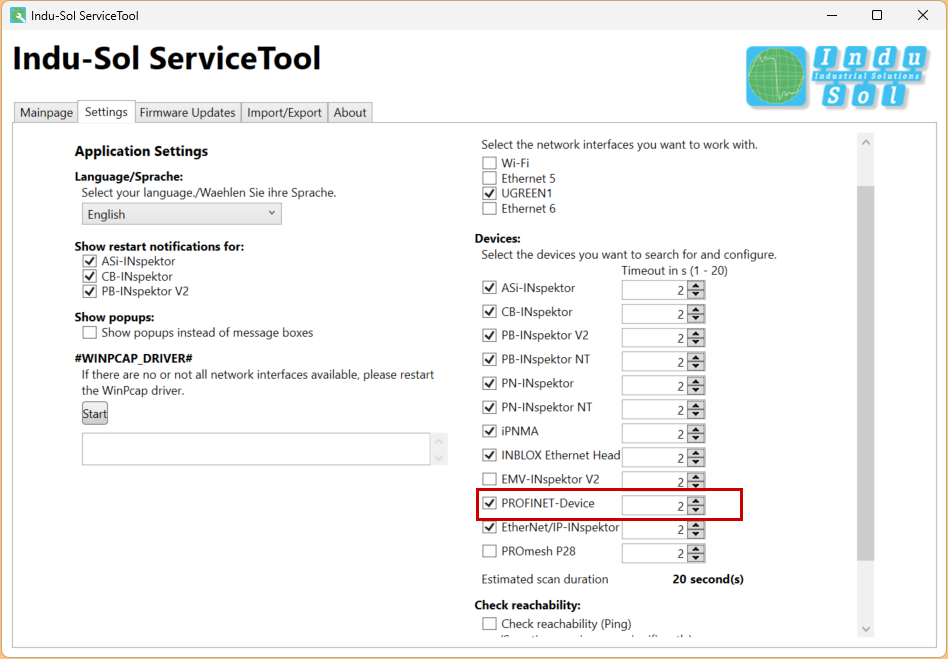Click the WinPcap driver output text box
Image resolution: width=948 pixels, height=659 pixels.
(x=256, y=449)
